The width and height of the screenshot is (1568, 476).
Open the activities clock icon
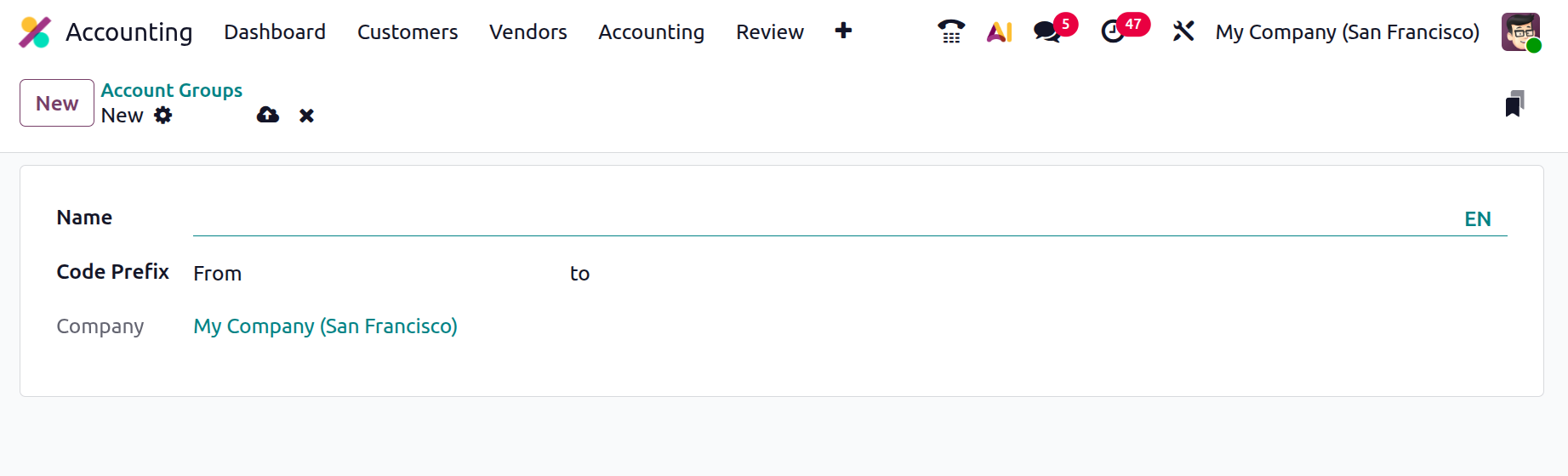point(1113,32)
